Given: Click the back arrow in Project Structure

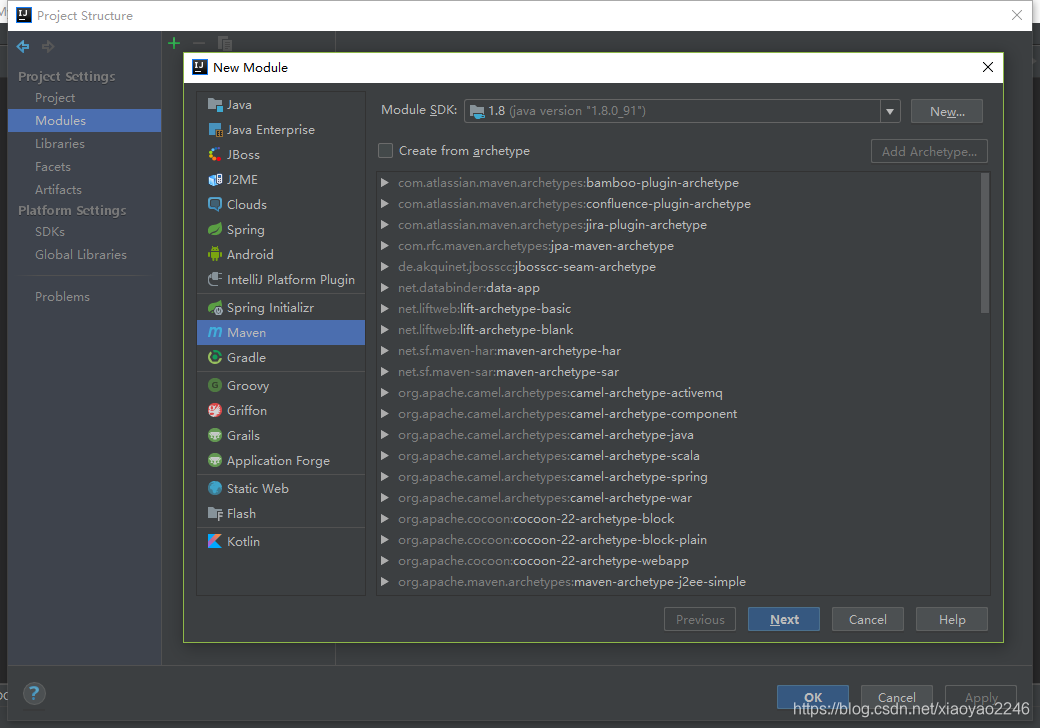Looking at the screenshot, I should pos(23,46).
